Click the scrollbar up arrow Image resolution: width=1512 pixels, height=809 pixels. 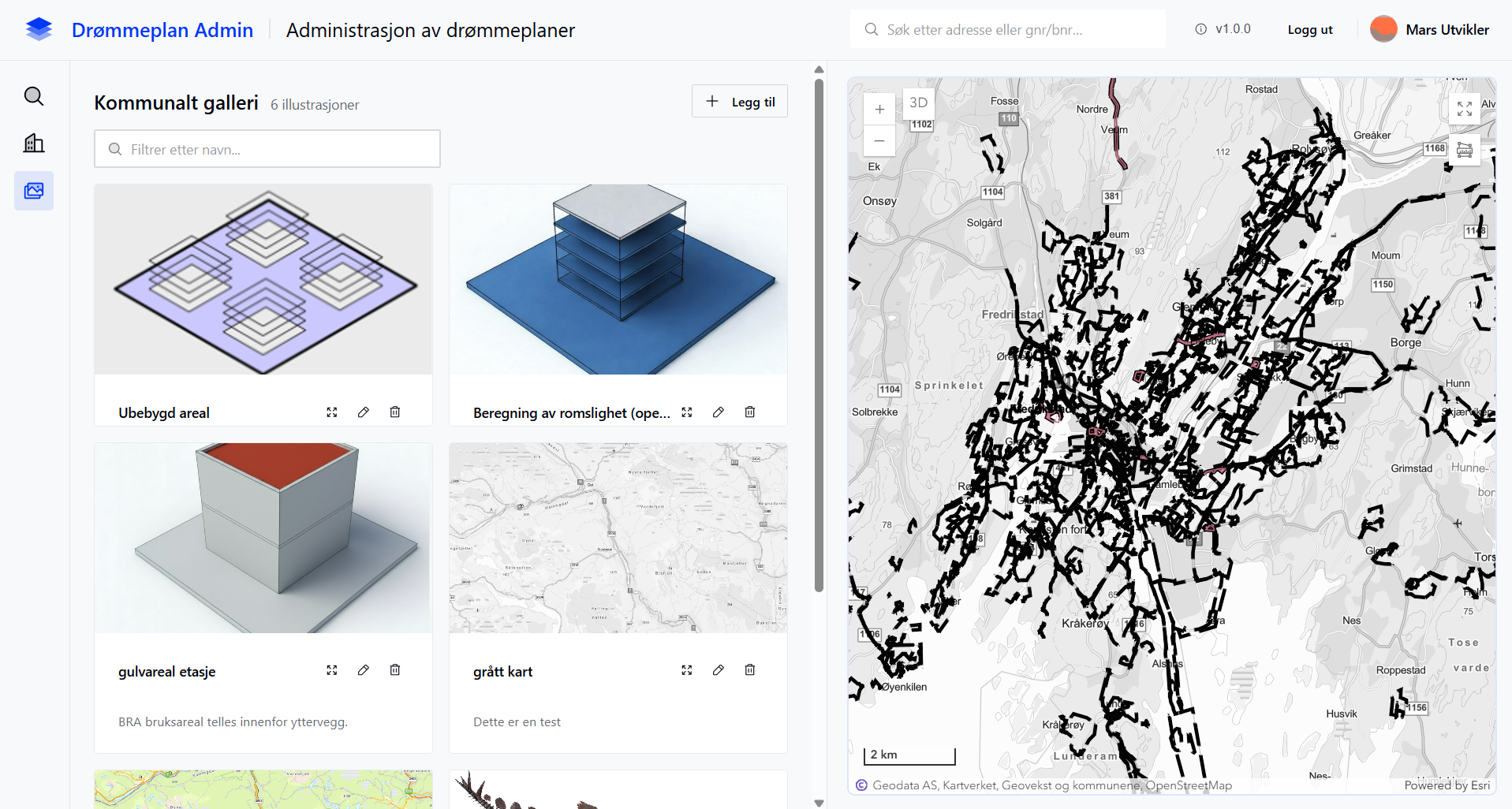pyautogui.click(x=819, y=69)
